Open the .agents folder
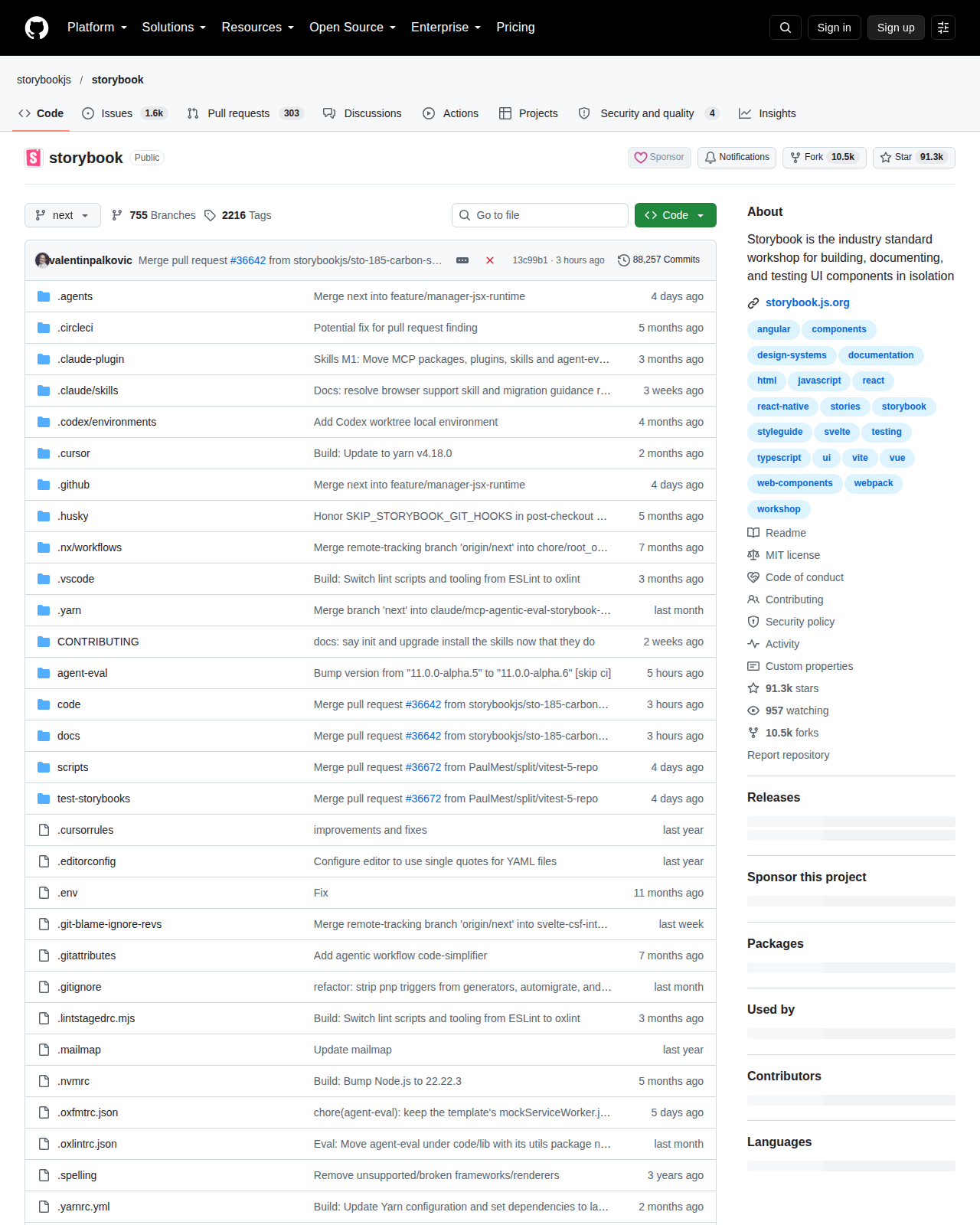This screenshot has width=980, height=1225. tap(75, 296)
